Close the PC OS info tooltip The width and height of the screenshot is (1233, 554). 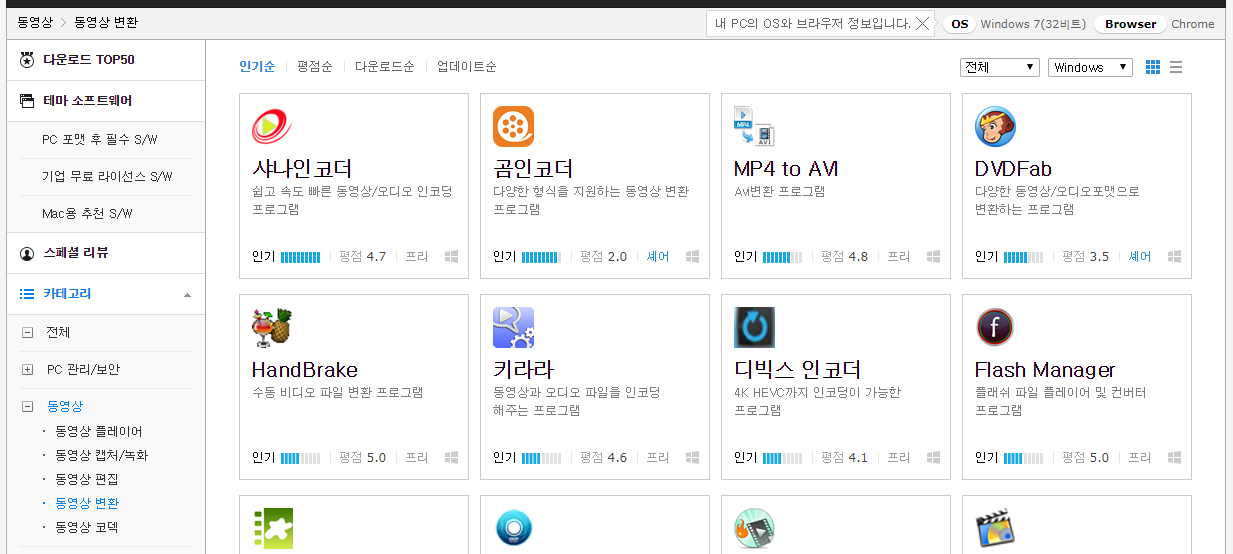pyautogui.click(x=923, y=24)
